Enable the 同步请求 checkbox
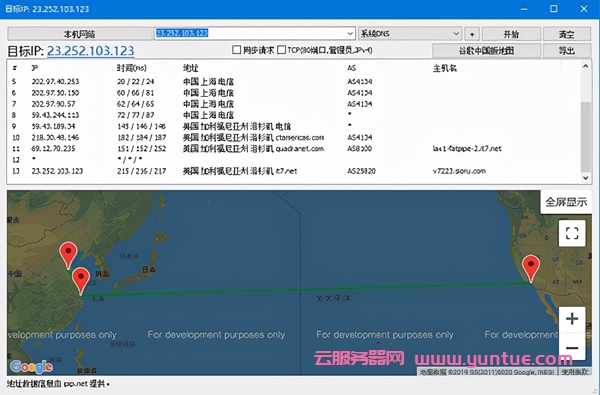 (237, 50)
